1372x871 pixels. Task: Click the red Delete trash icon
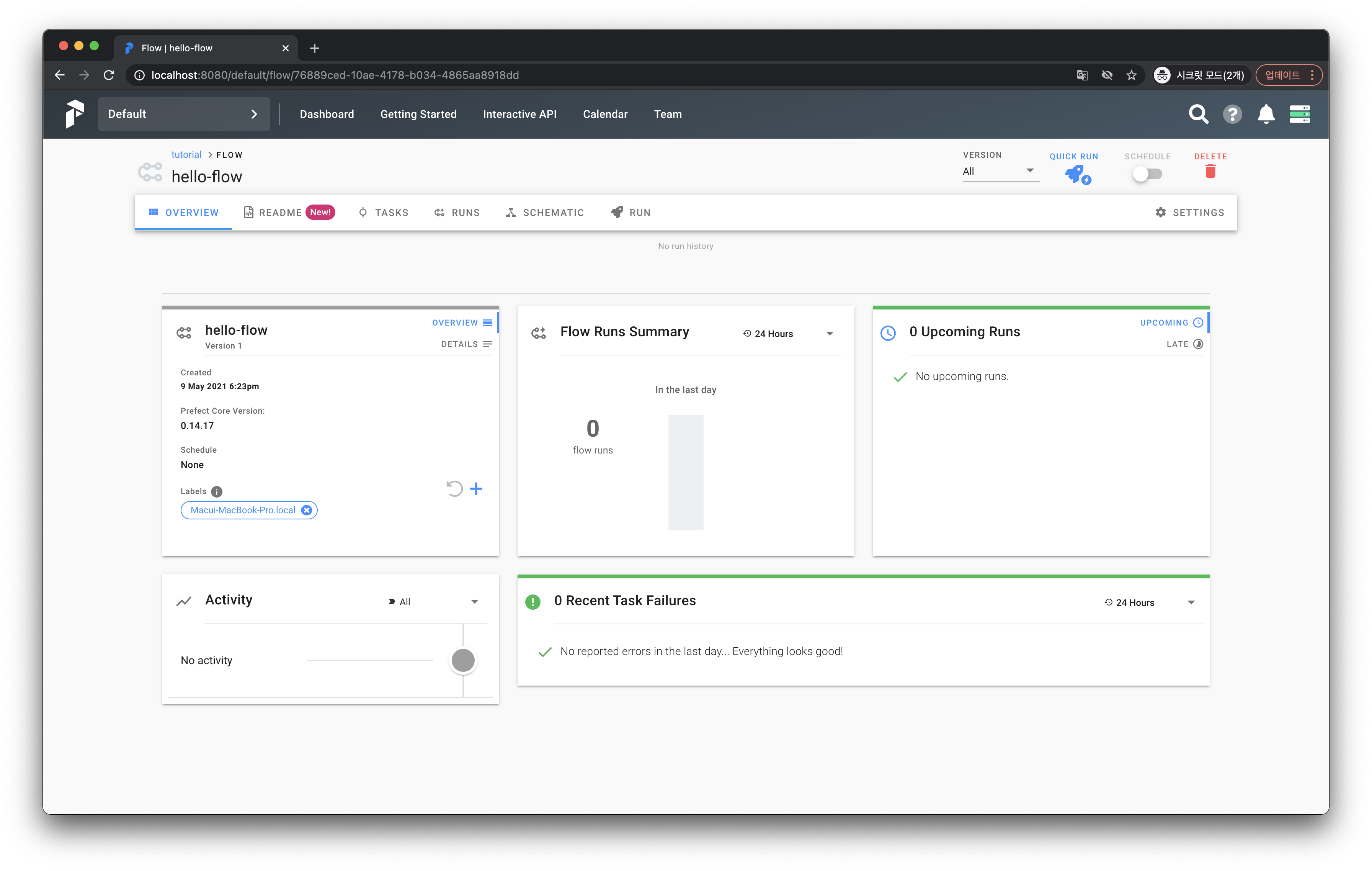pyautogui.click(x=1210, y=171)
